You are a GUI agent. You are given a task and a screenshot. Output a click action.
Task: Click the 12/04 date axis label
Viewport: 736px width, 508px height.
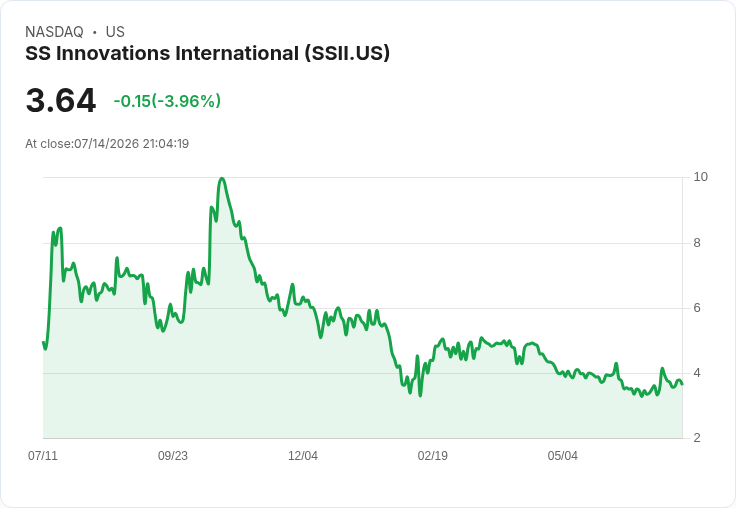(303, 456)
